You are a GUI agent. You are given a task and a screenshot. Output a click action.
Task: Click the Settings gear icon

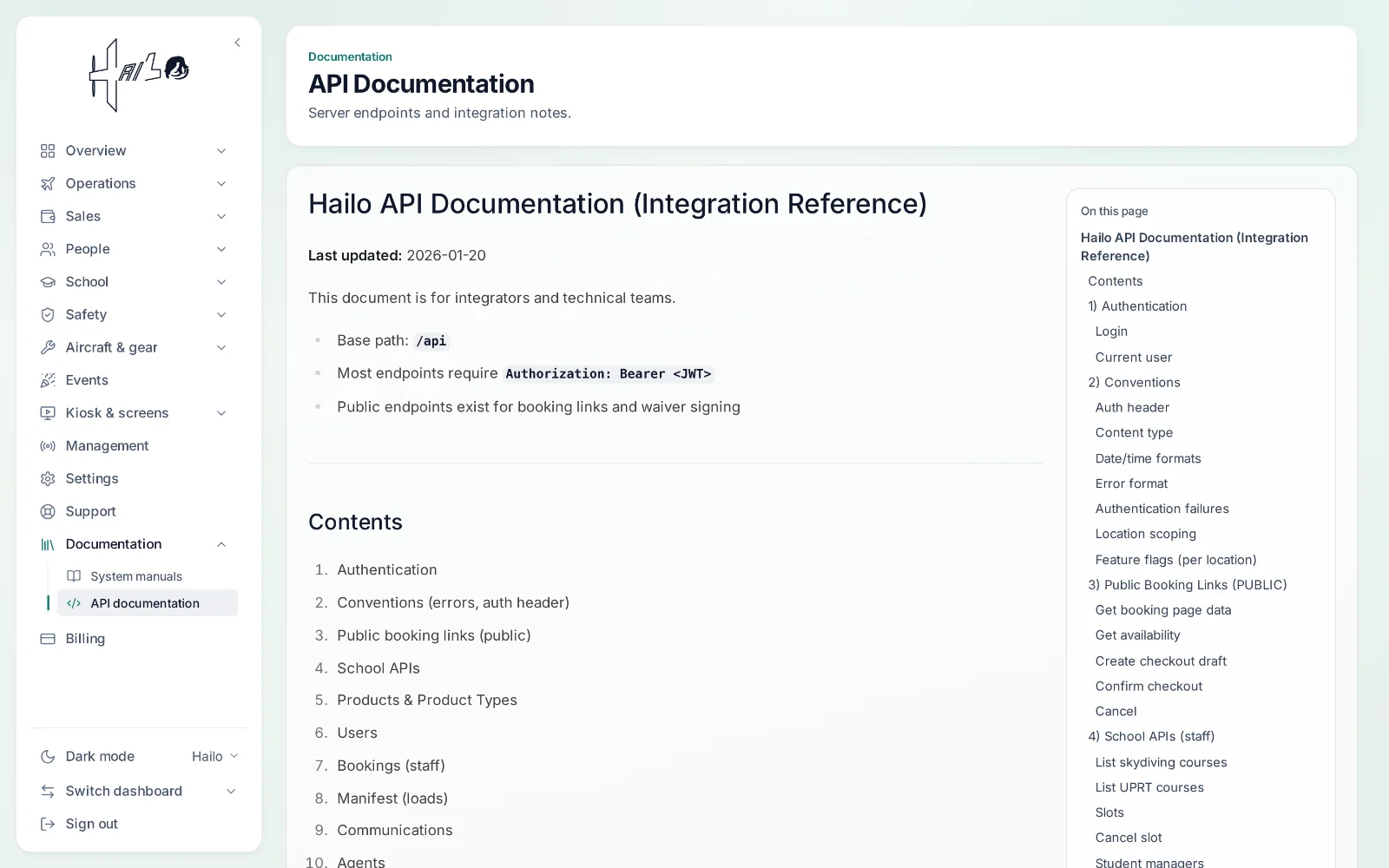click(48, 479)
